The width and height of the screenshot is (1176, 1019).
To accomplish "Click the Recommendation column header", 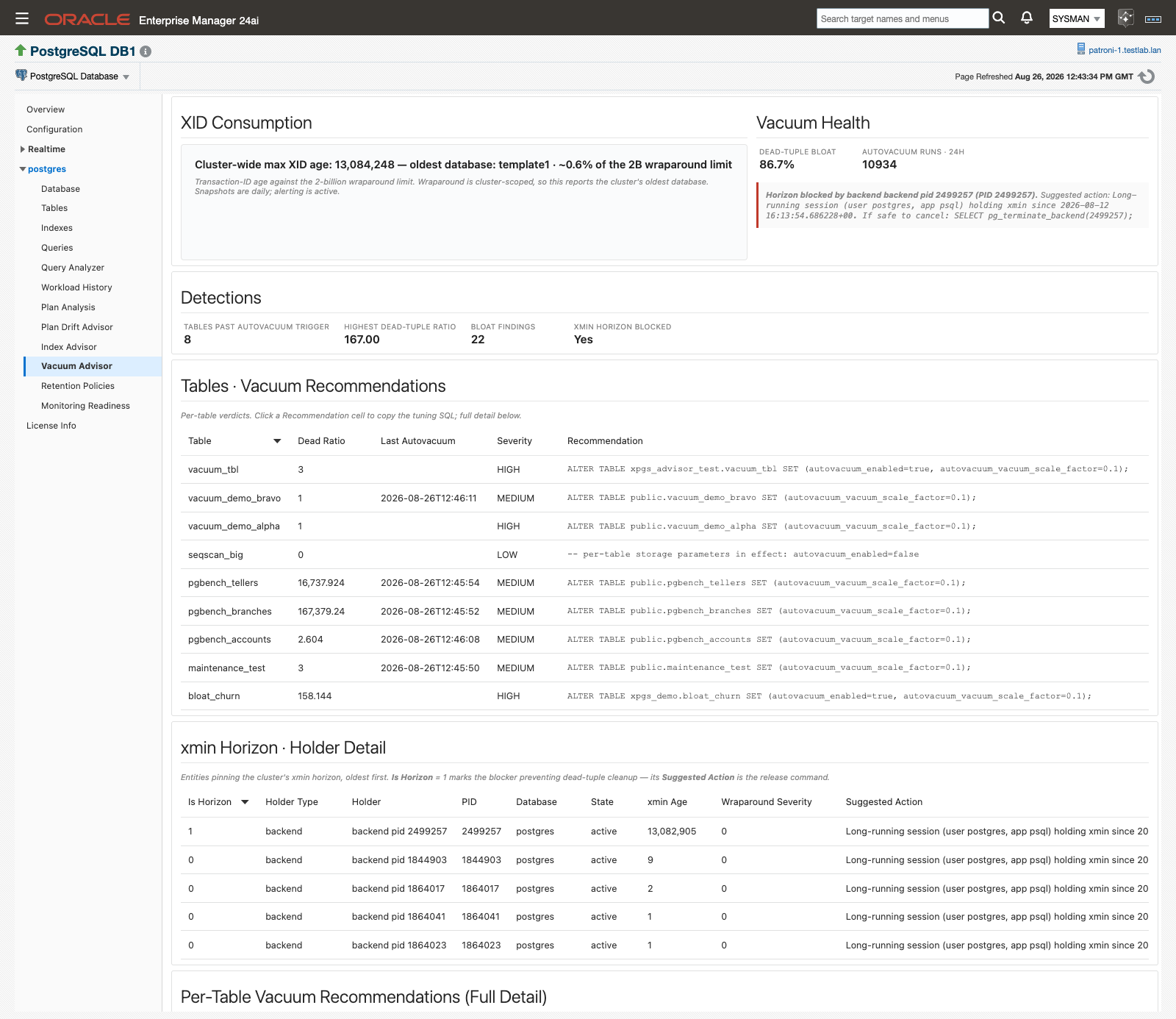I will [x=605, y=441].
